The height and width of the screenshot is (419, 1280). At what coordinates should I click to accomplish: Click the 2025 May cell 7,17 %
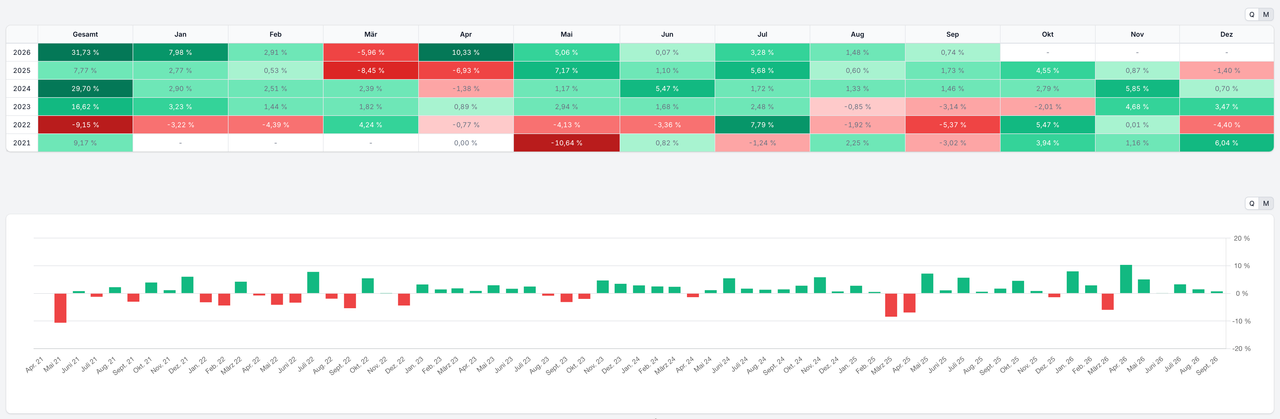[x=567, y=70]
